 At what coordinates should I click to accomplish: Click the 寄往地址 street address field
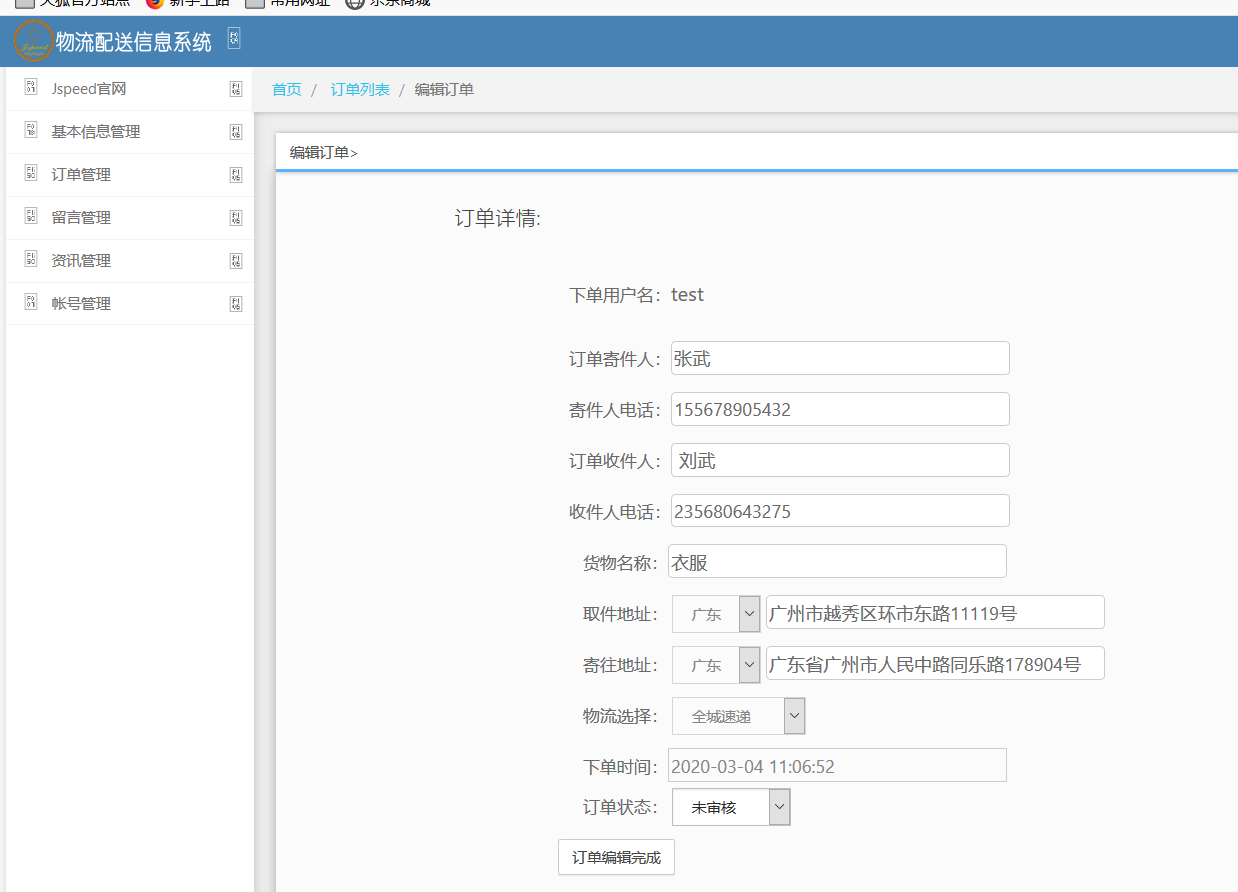[x=935, y=664]
